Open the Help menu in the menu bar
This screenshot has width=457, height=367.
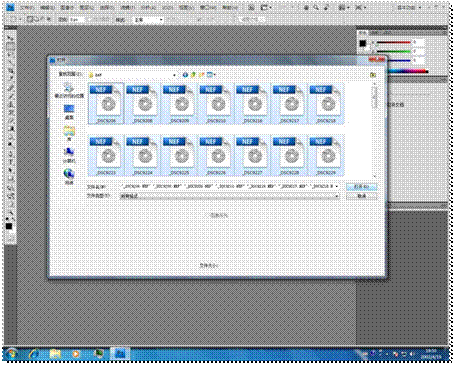[x=229, y=7]
